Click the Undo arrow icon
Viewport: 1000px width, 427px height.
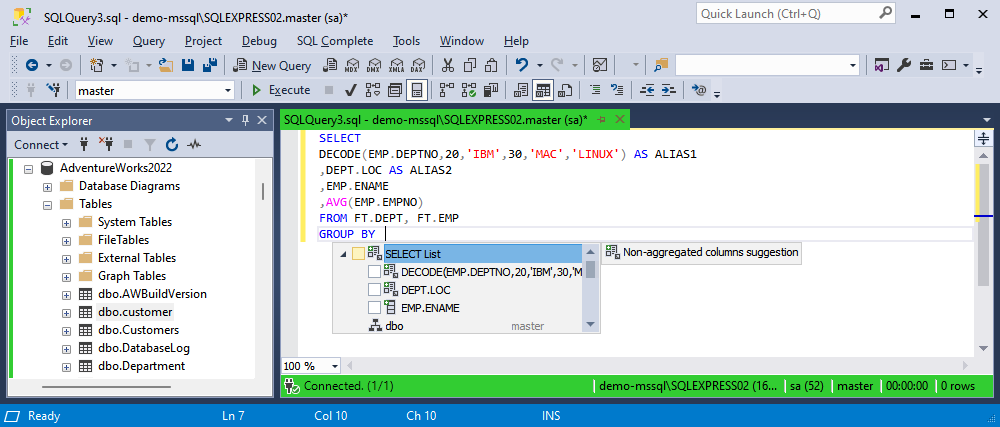pyautogui.click(x=521, y=65)
